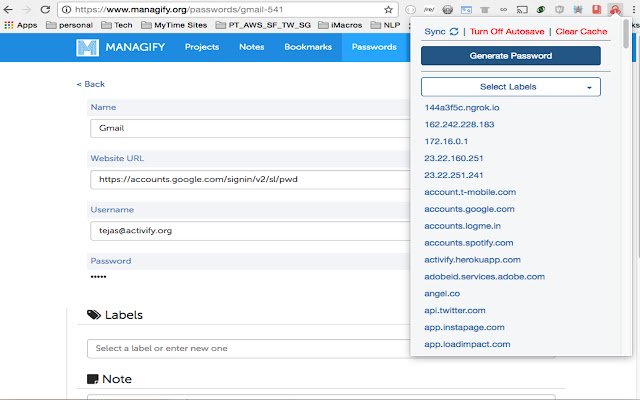
Task: Click the site info icon in the address bar
Action: click(66, 9)
